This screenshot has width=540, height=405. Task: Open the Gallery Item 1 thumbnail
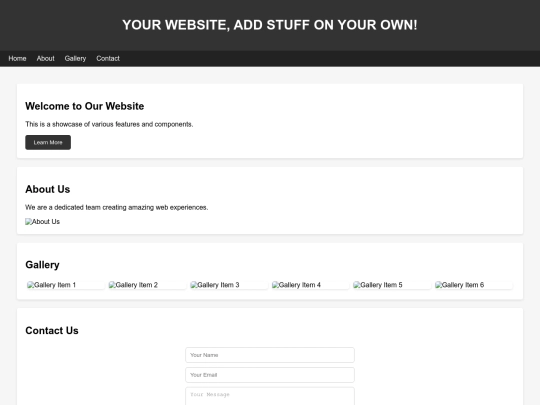(x=65, y=285)
